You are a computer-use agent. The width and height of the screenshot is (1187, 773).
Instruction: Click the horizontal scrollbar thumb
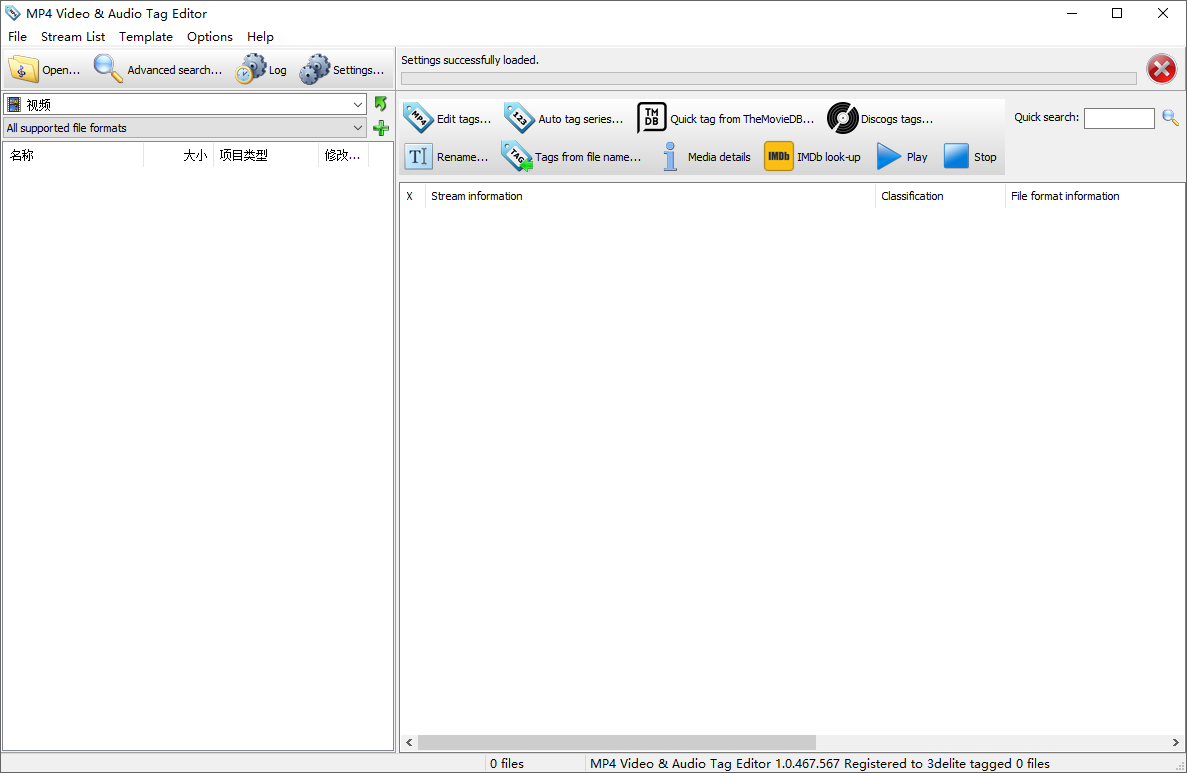617,742
